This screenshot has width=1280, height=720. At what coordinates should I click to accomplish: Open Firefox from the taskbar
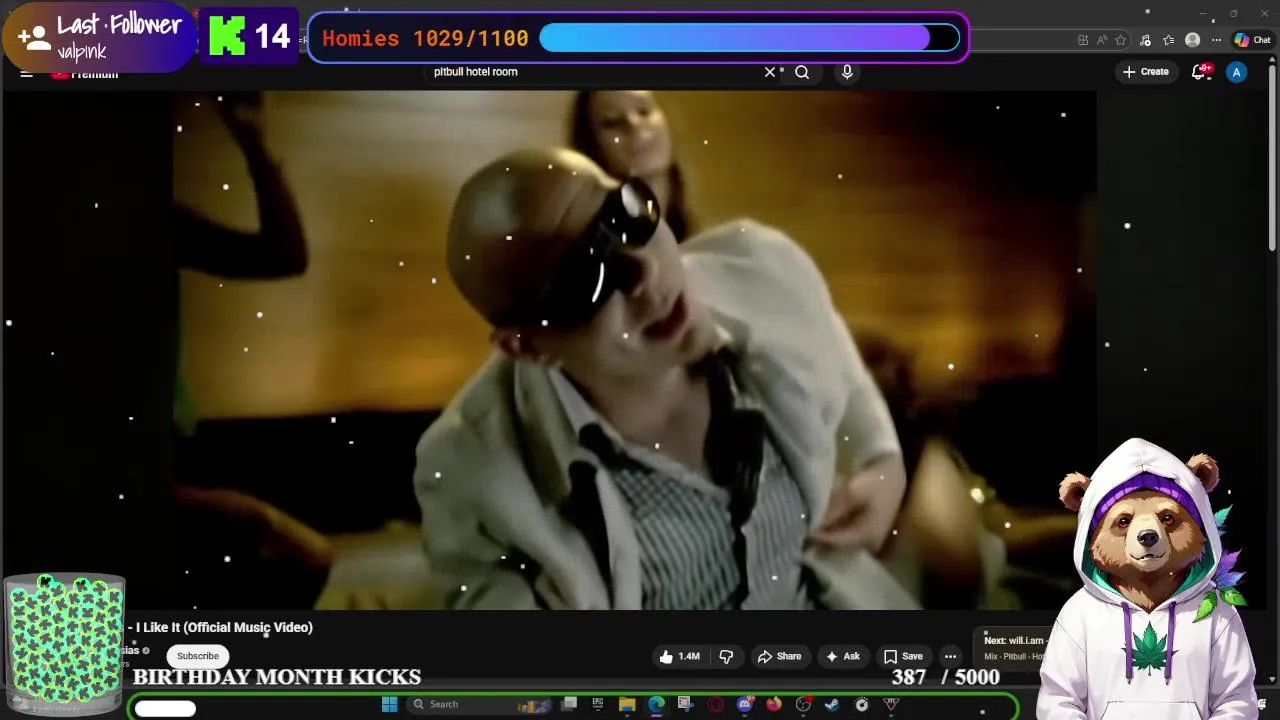[x=774, y=704]
